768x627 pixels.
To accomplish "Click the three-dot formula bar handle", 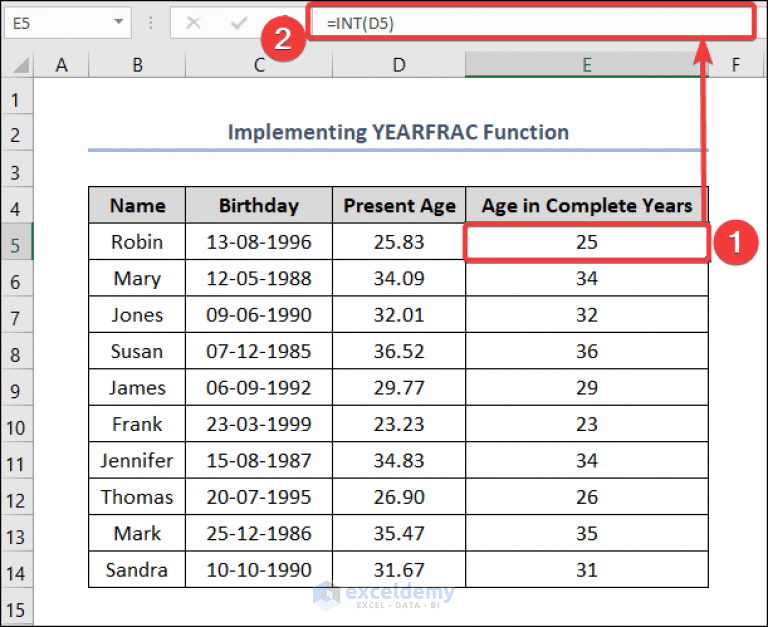I will point(151,23).
